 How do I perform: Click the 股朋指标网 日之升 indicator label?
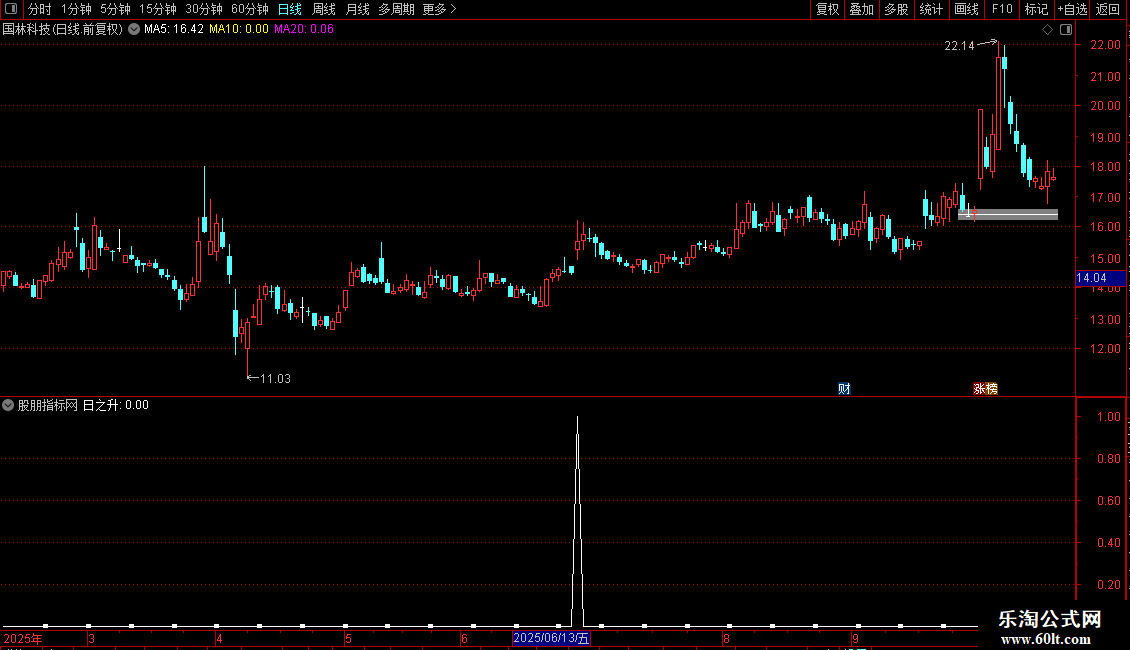pyautogui.click(x=83, y=405)
